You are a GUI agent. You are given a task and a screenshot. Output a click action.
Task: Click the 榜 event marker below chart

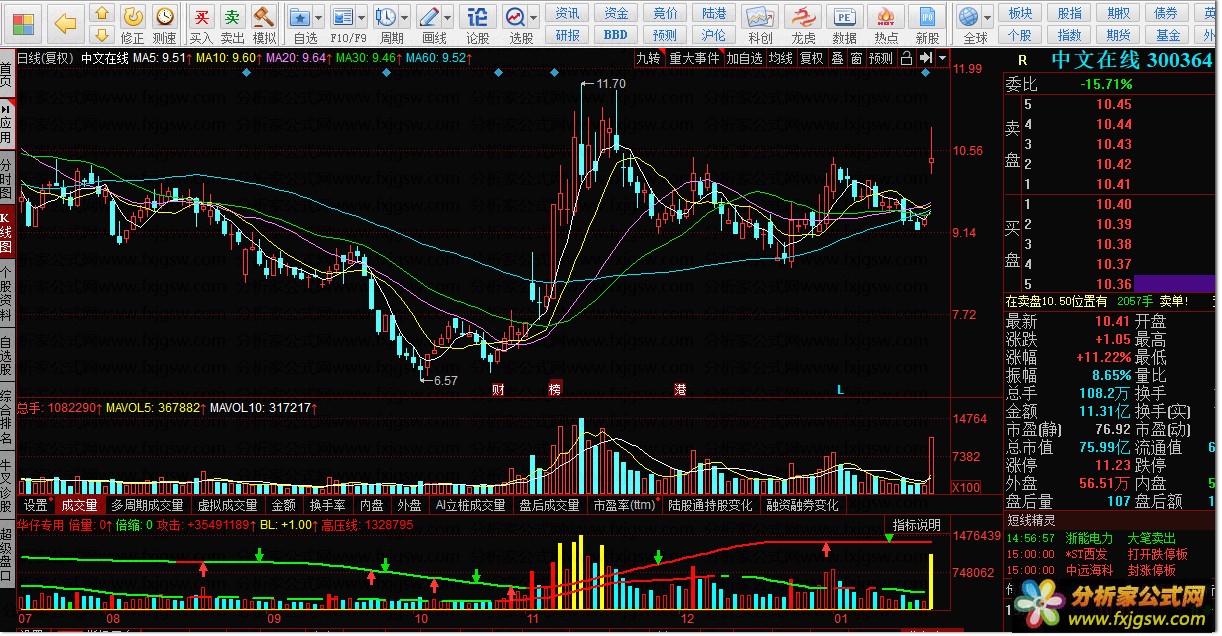click(x=555, y=389)
